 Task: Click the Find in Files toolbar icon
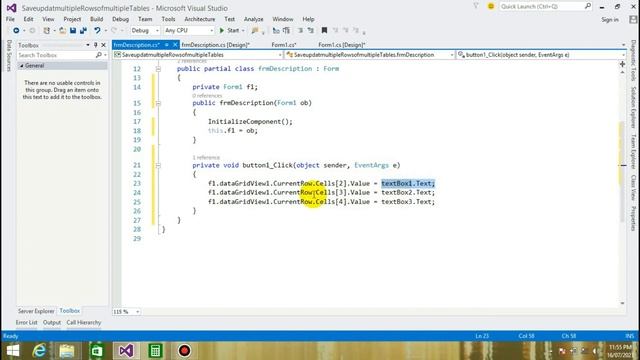[x=255, y=31]
